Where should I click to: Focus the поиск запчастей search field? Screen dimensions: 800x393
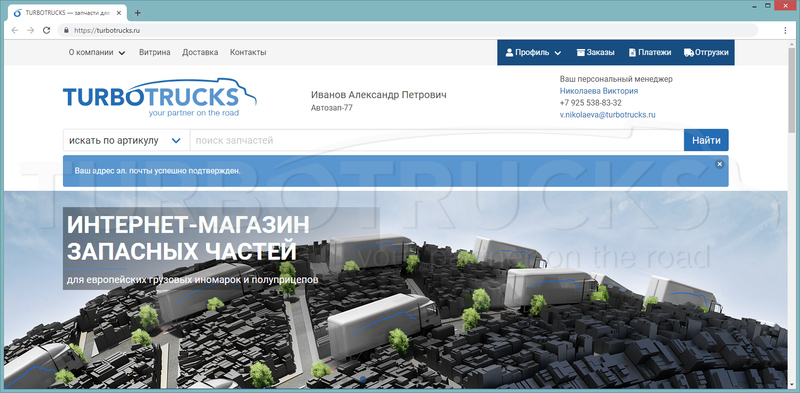(x=437, y=140)
